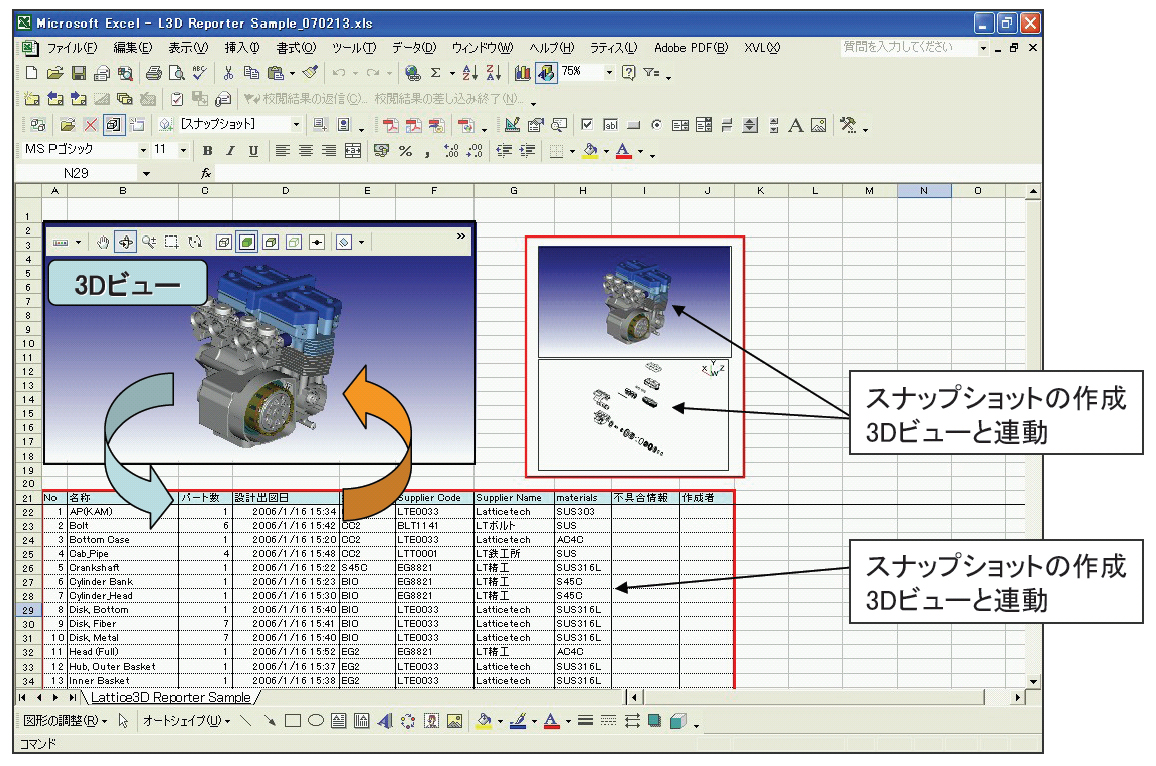Click the yellow fill color bucket

click(x=590, y=151)
